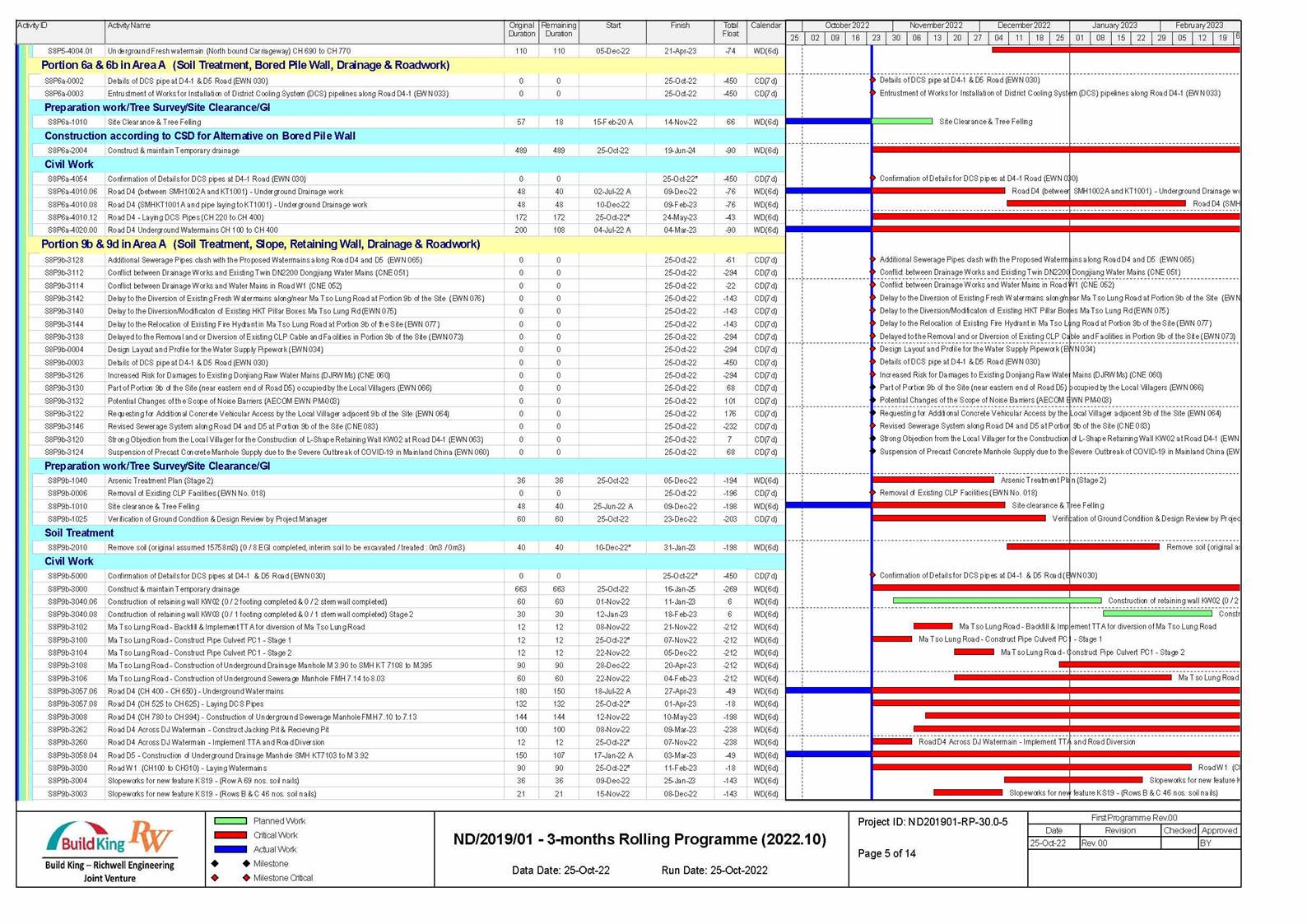Click the milestone diamond for Potential Changes of Noise Barriers
The width and height of the screenshot is (1307, 924).
872,401
